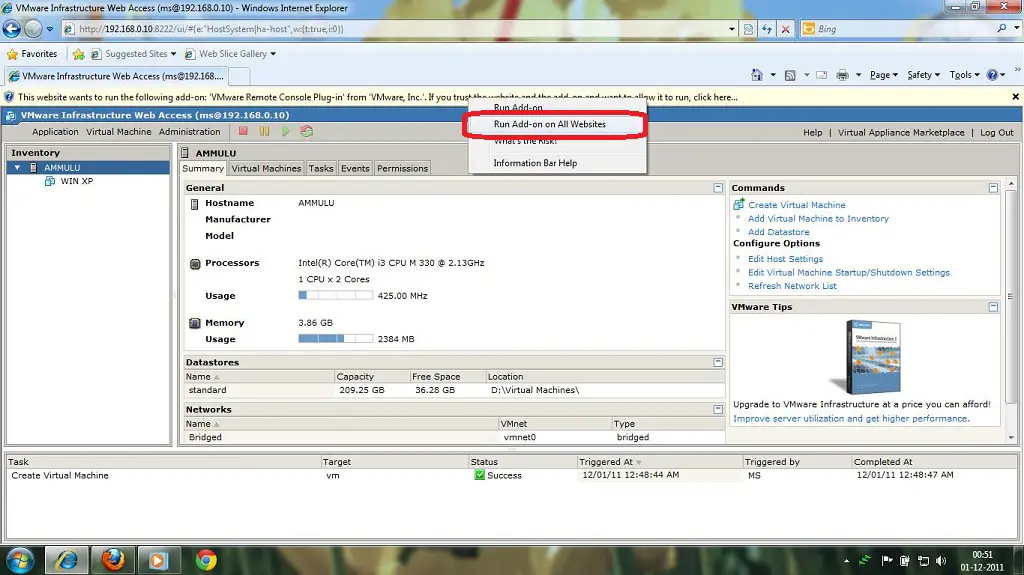Click the Read Mail toolbar icon

pyautogui.click(x=822, y=75)
